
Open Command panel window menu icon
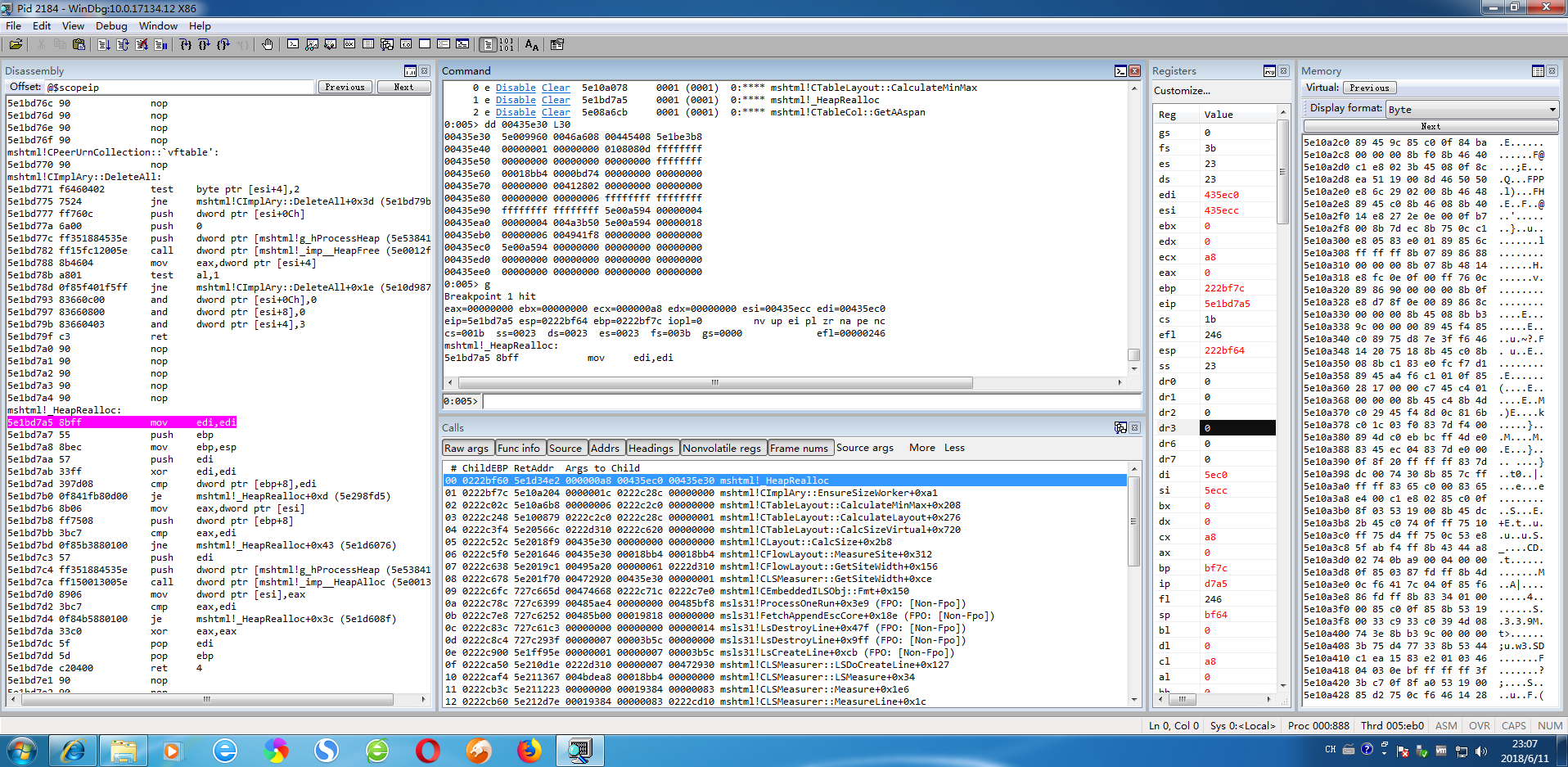1120,71
